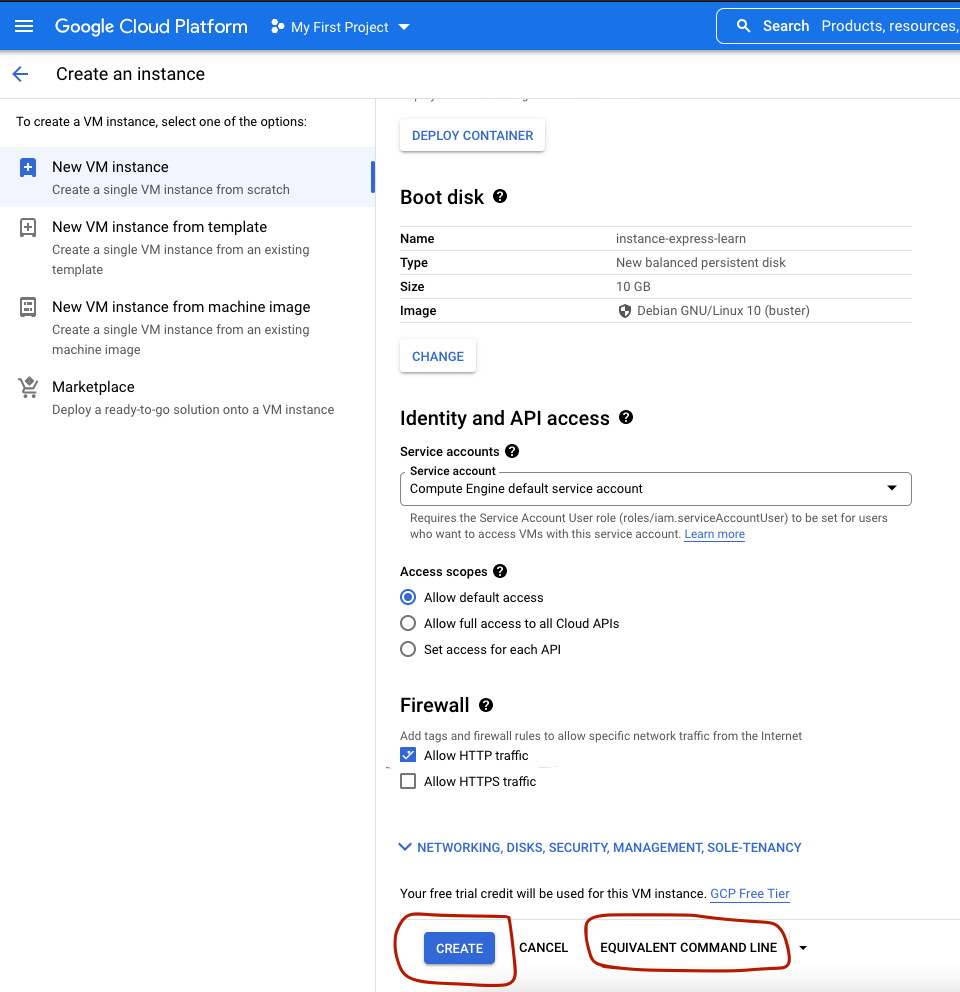Image resolution: width=960 pixels, height=992 pixels.
Task: Click the search magnifier icon
Action: pyautogui.click(x=744, y=26)
